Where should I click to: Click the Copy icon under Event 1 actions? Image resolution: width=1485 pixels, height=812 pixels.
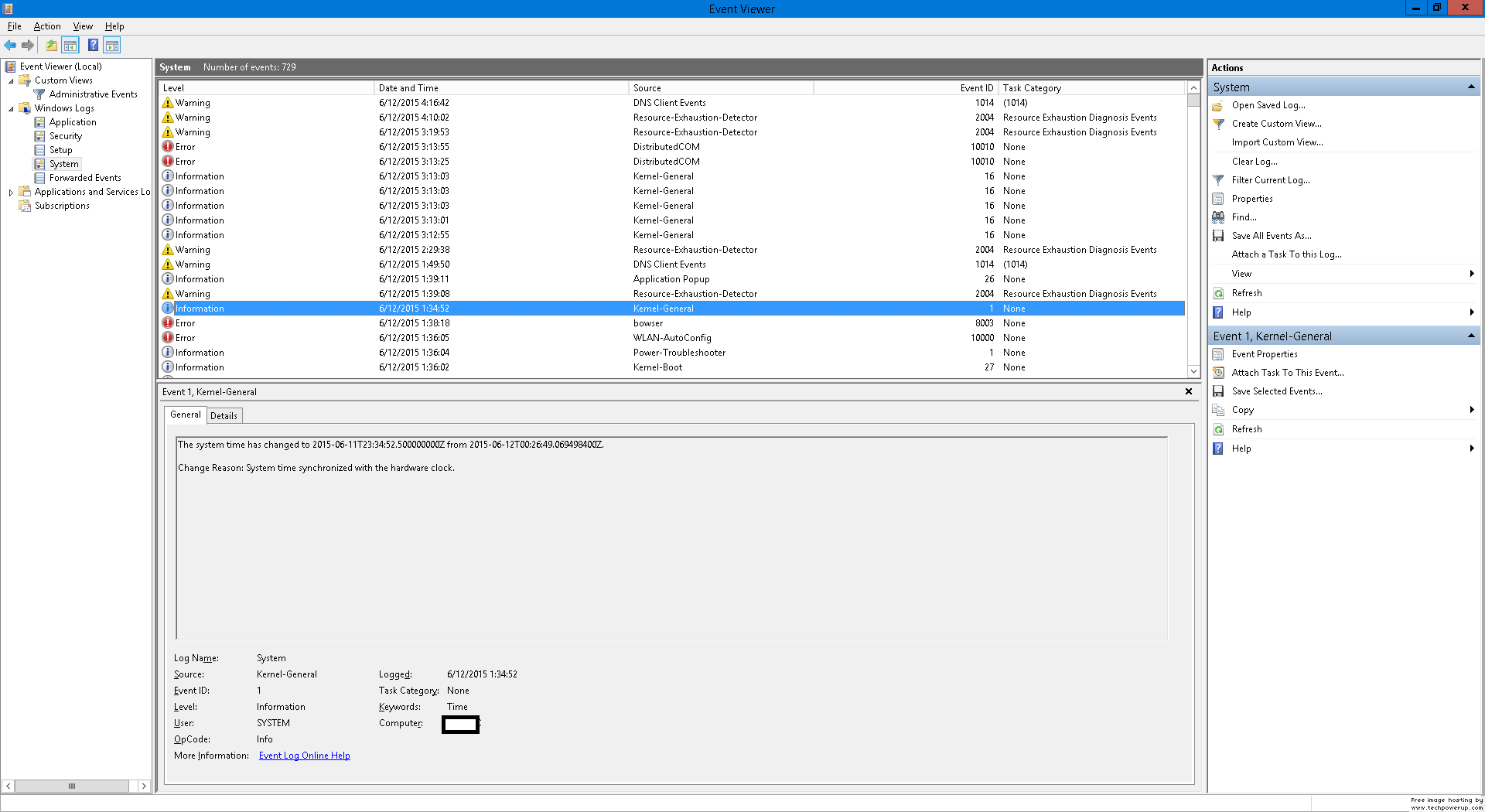click(x=1218, y=410)
